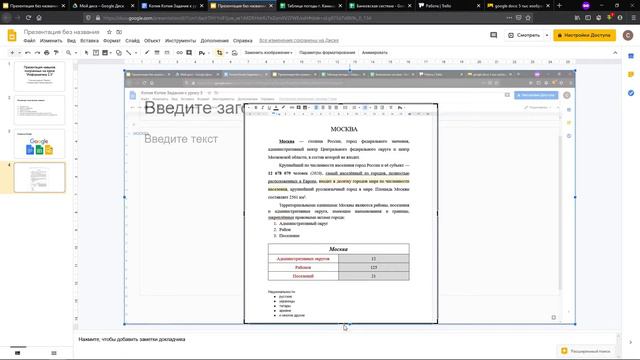Open Slide menu (Слайд)

tap(132, 41)
